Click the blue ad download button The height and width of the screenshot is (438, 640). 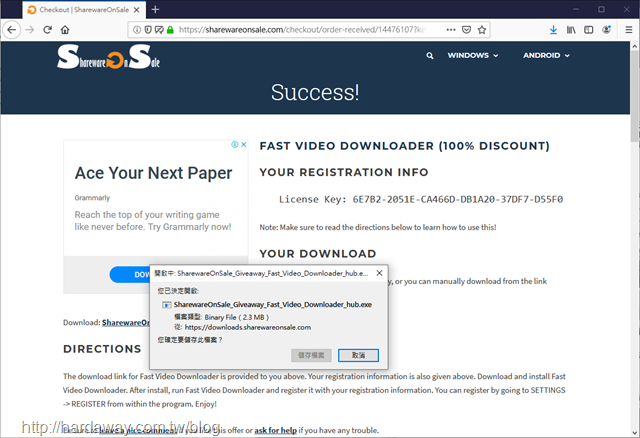coord(130,275)
